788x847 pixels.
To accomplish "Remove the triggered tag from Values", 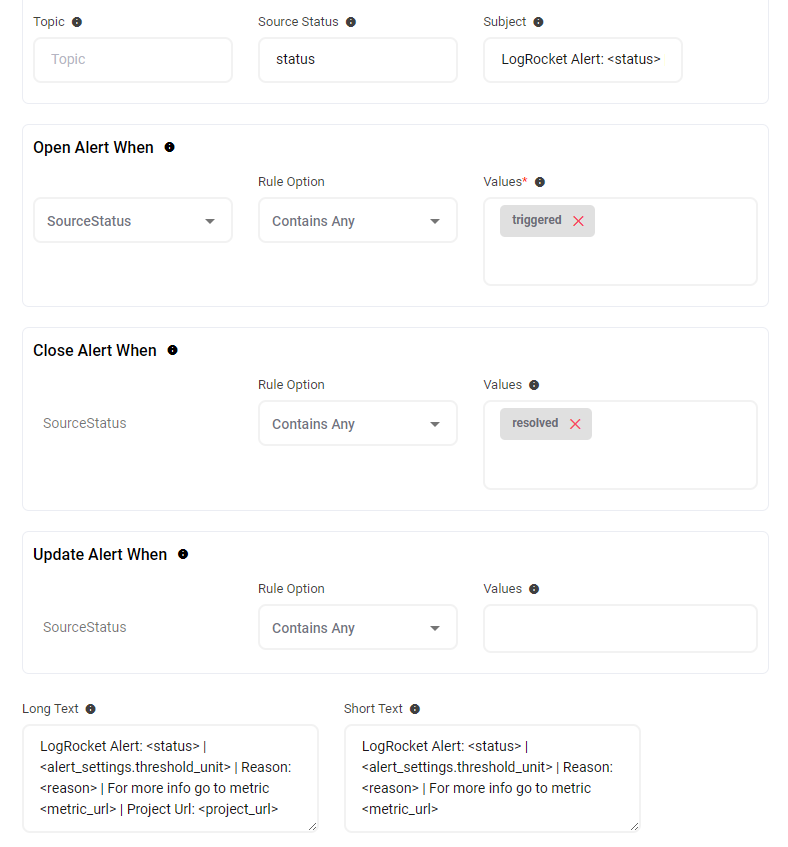I will [578, 221].
